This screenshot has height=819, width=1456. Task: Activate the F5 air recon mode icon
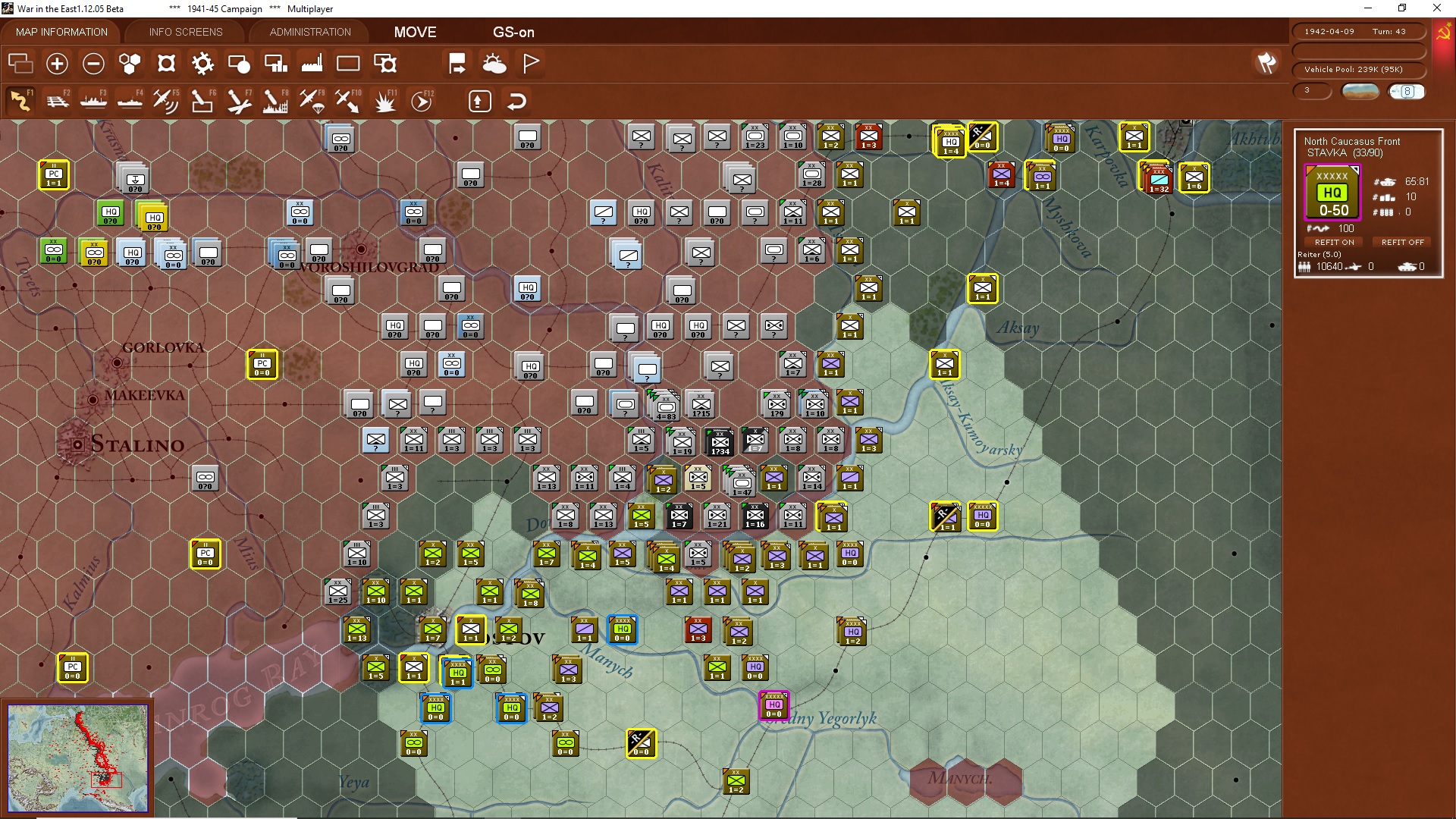click(166, 100)
